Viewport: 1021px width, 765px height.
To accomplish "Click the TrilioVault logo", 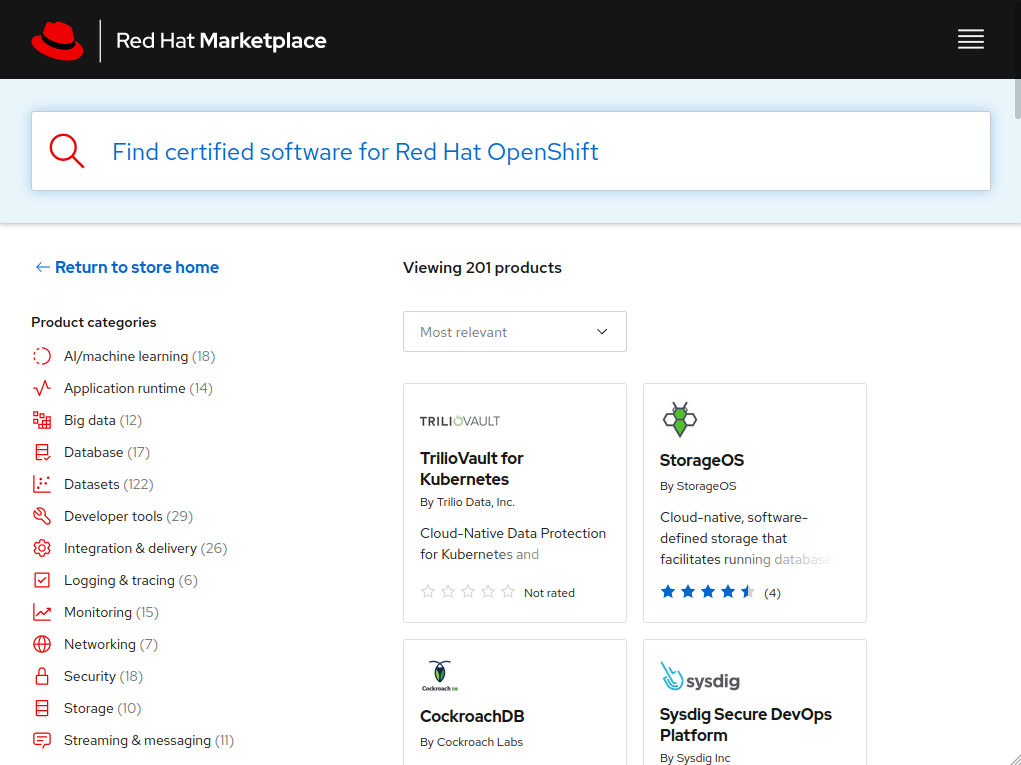I will point(460,421).
